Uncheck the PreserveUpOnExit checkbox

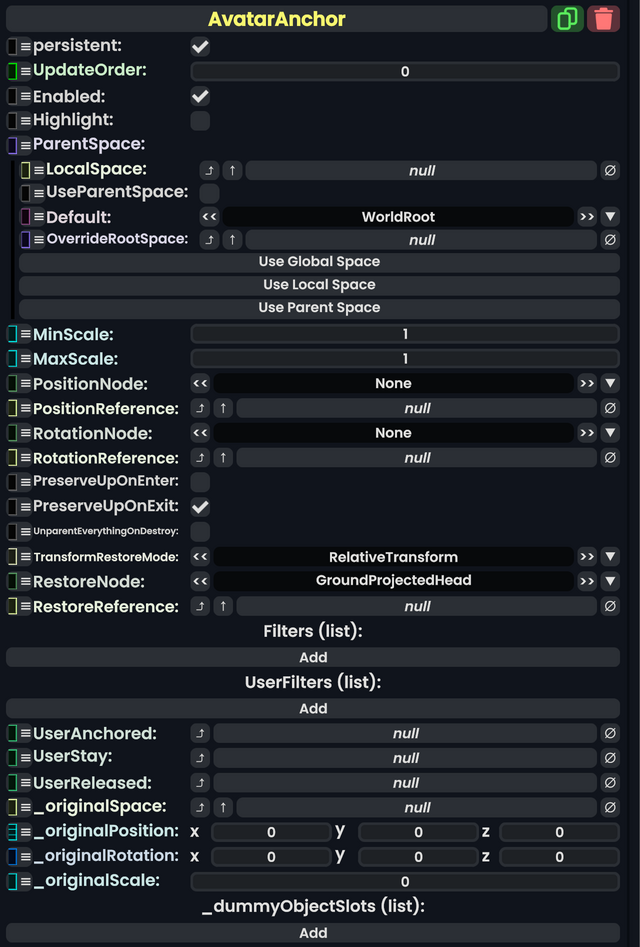click(x=199, y=507)
